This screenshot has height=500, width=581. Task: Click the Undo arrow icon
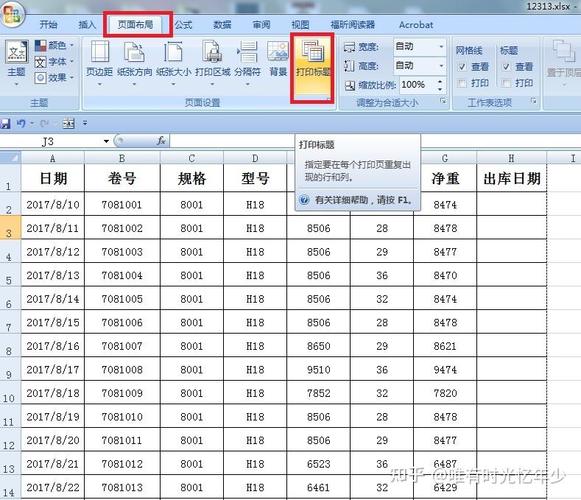pyautogui.click(x=21, y=123)
